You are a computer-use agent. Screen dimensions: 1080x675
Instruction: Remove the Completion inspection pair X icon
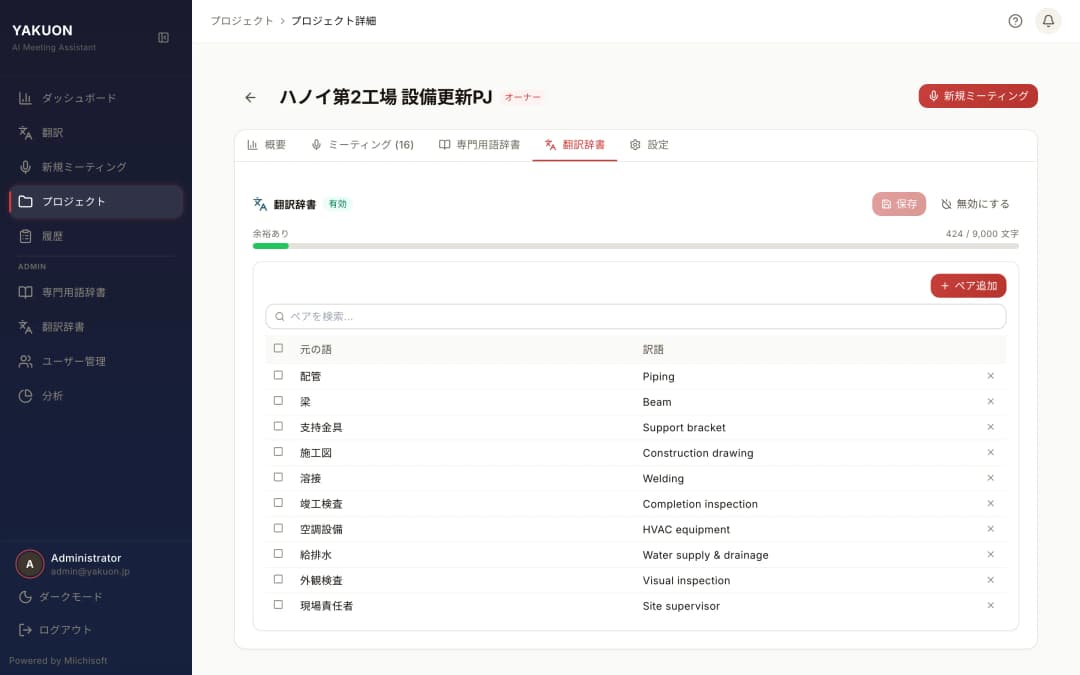(990, 503)
